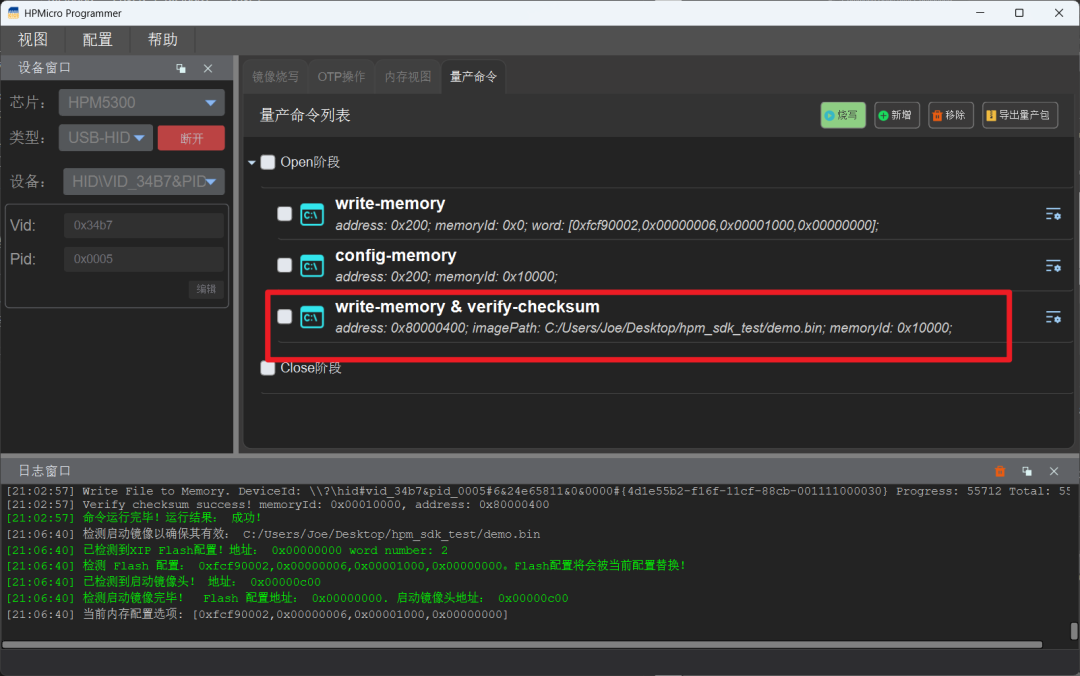Open the 类型 USB-HID dropdown
The width and height of the screenshot is (1080, 676).
[x=105, y=138]
